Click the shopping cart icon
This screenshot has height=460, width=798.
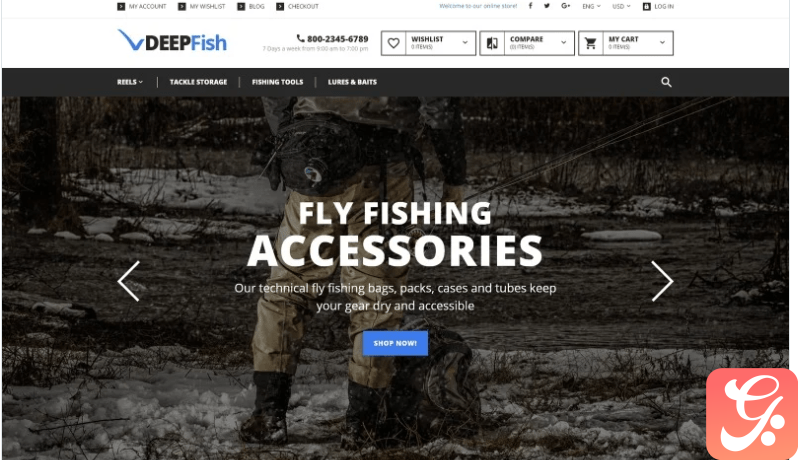(590, 43)
